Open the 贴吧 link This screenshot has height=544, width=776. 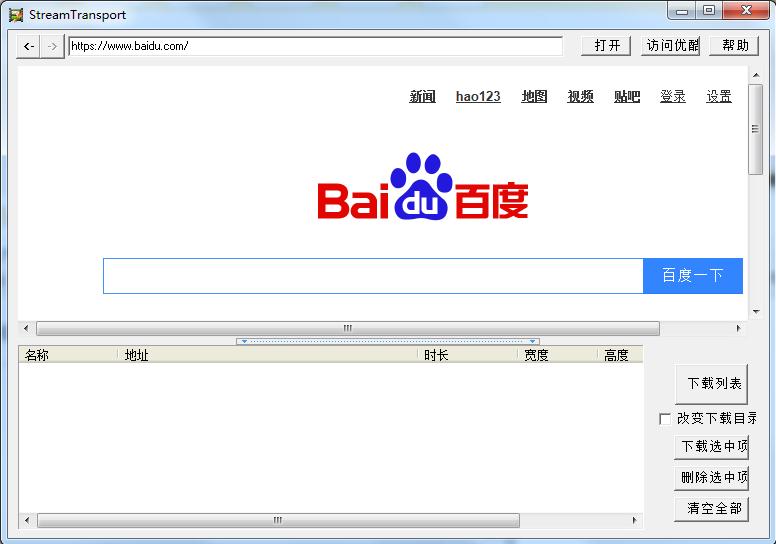pos(627,96)
